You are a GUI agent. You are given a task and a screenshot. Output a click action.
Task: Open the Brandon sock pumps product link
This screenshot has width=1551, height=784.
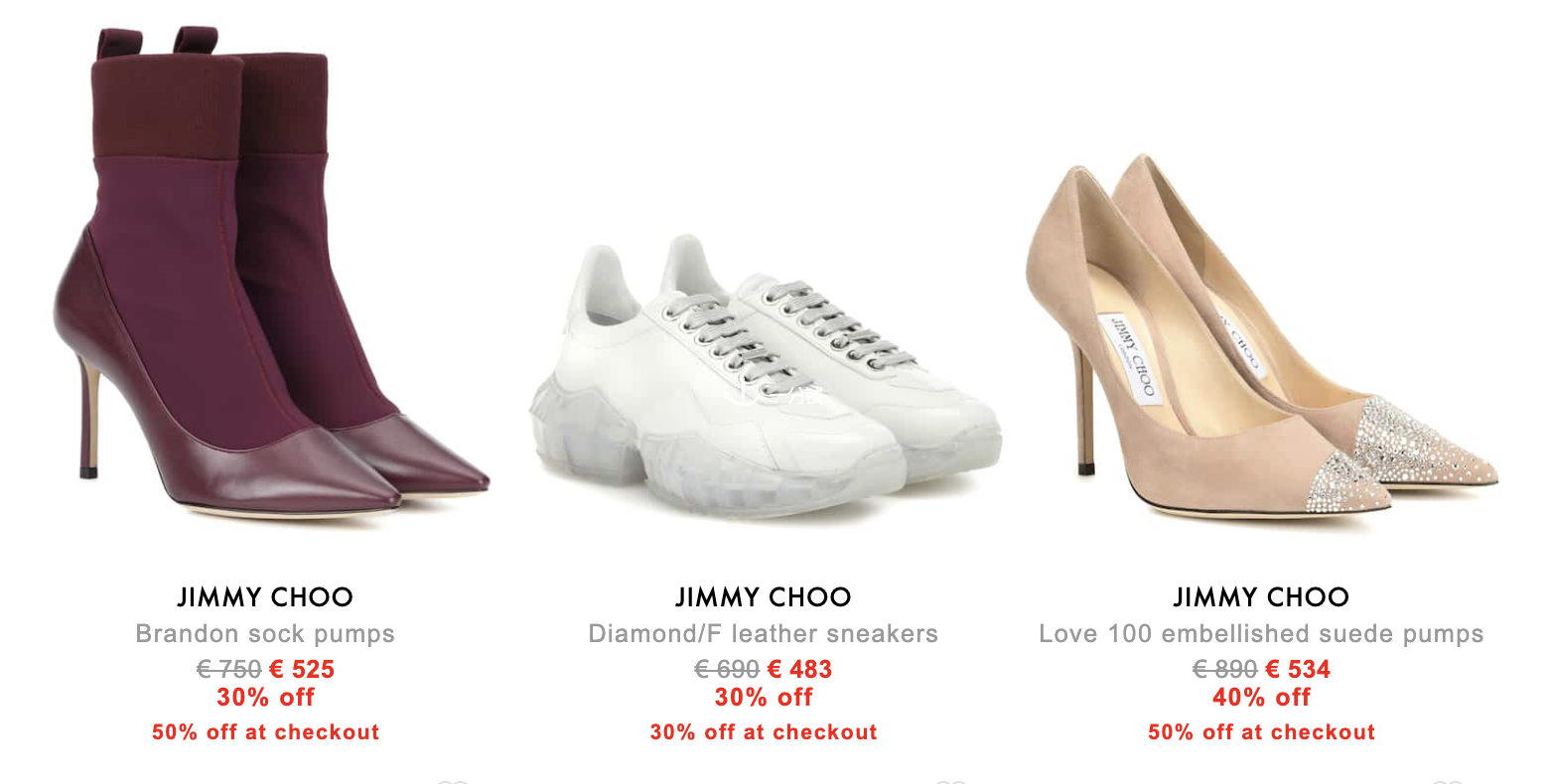[265, 634]
